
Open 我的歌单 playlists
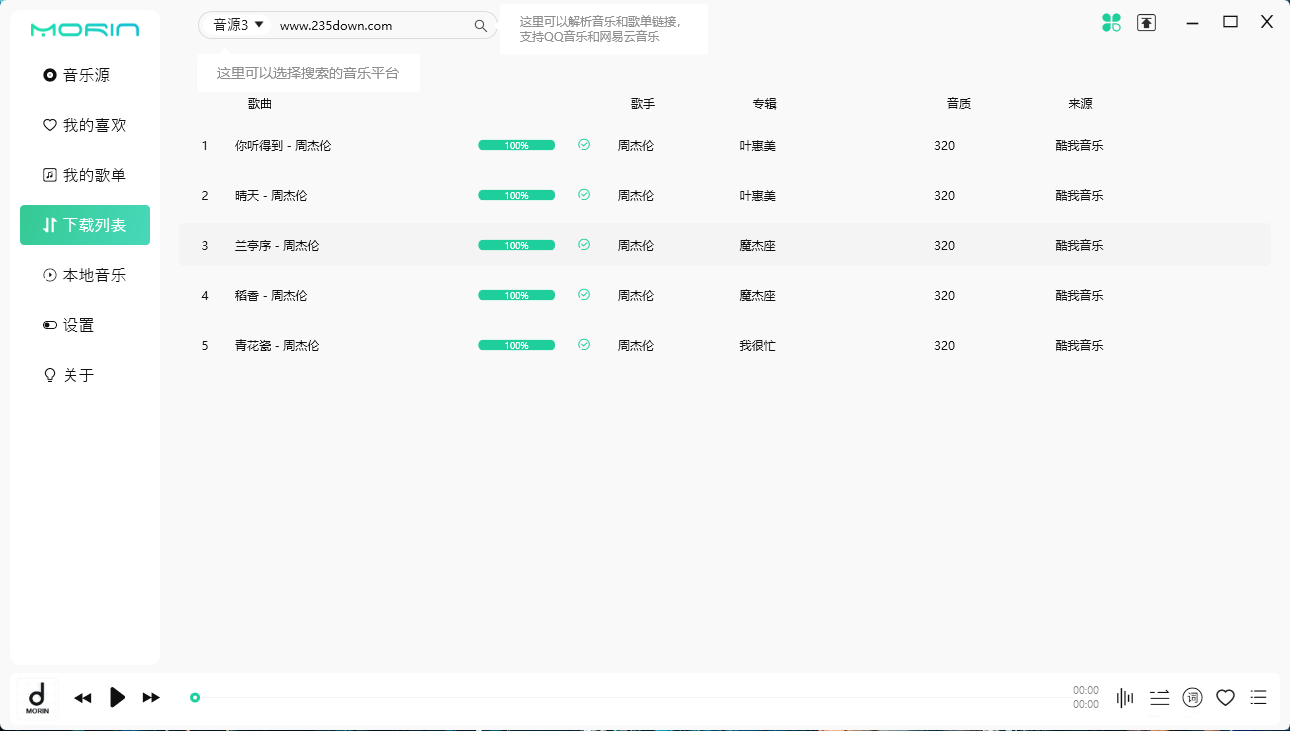click(85, 175)
